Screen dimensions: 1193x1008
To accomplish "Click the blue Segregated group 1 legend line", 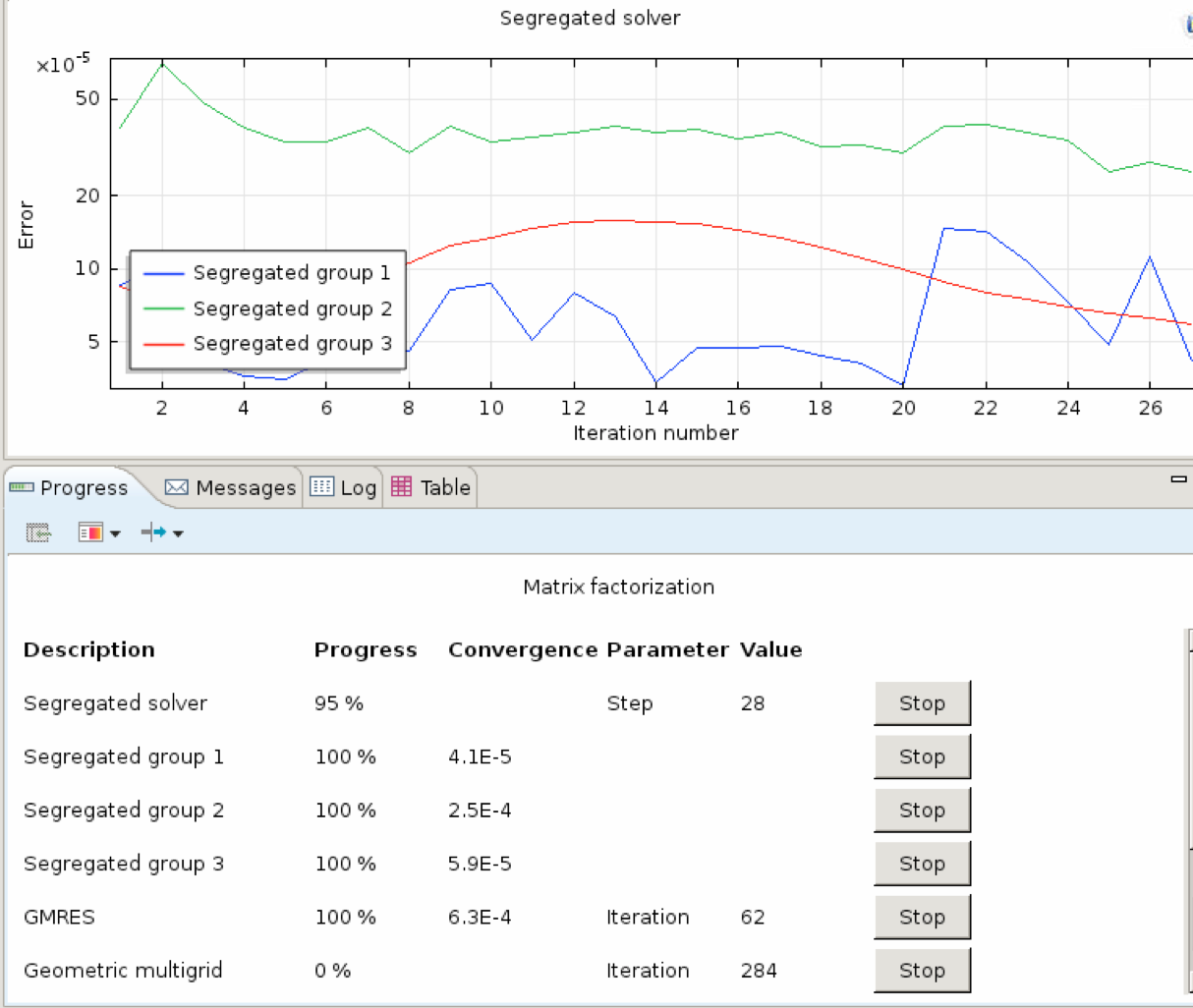I will [163, 273].
